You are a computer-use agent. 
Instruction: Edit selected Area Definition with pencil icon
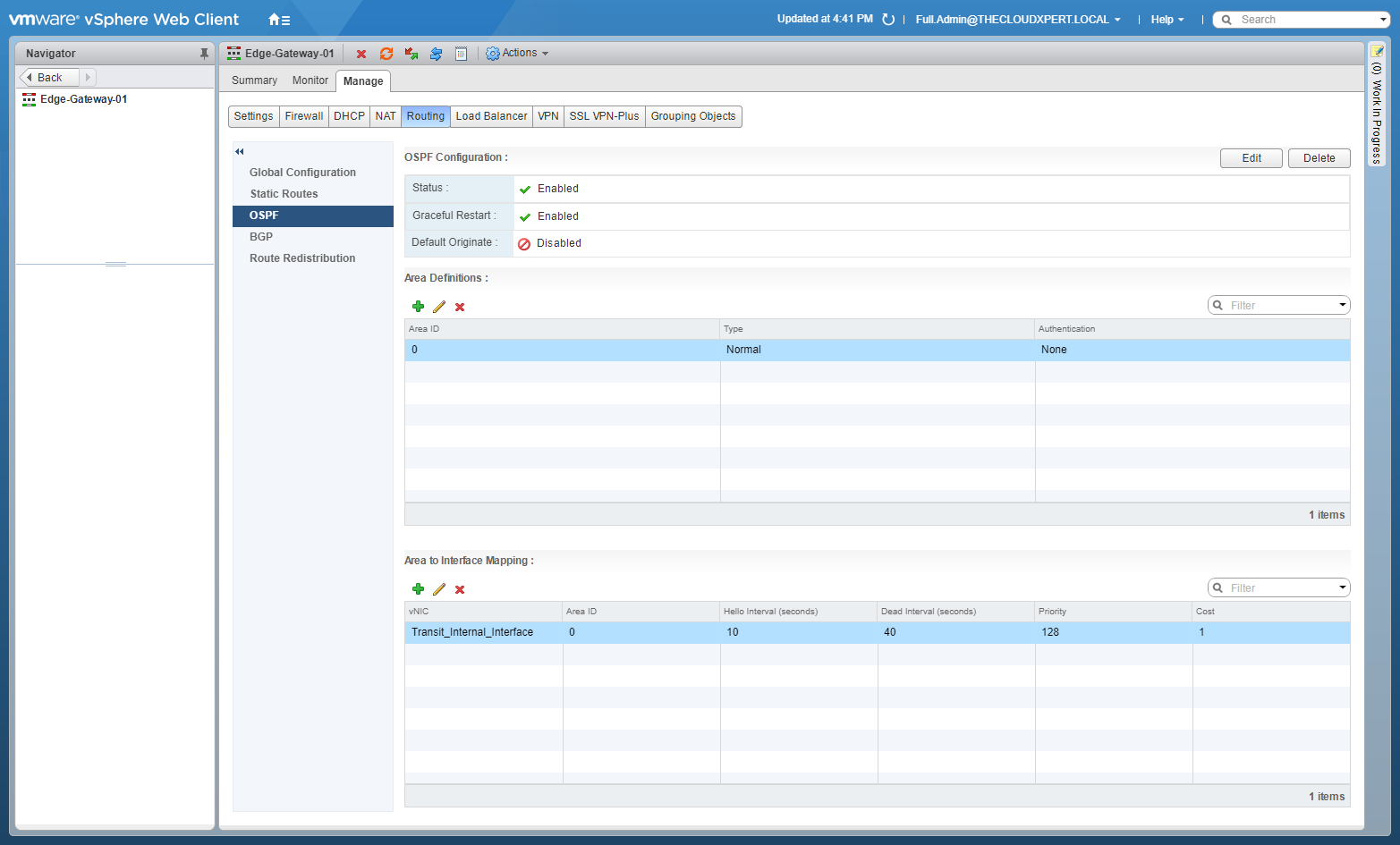439,307
